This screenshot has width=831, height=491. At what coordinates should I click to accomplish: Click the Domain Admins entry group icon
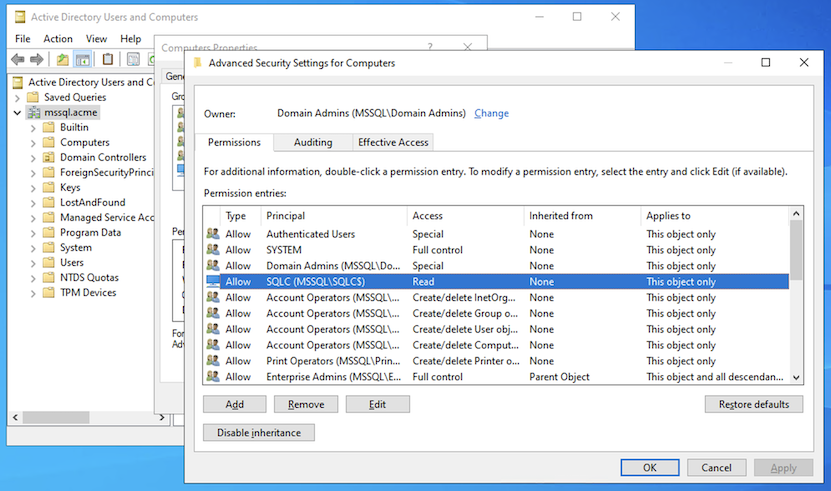(x=213, y=266)
